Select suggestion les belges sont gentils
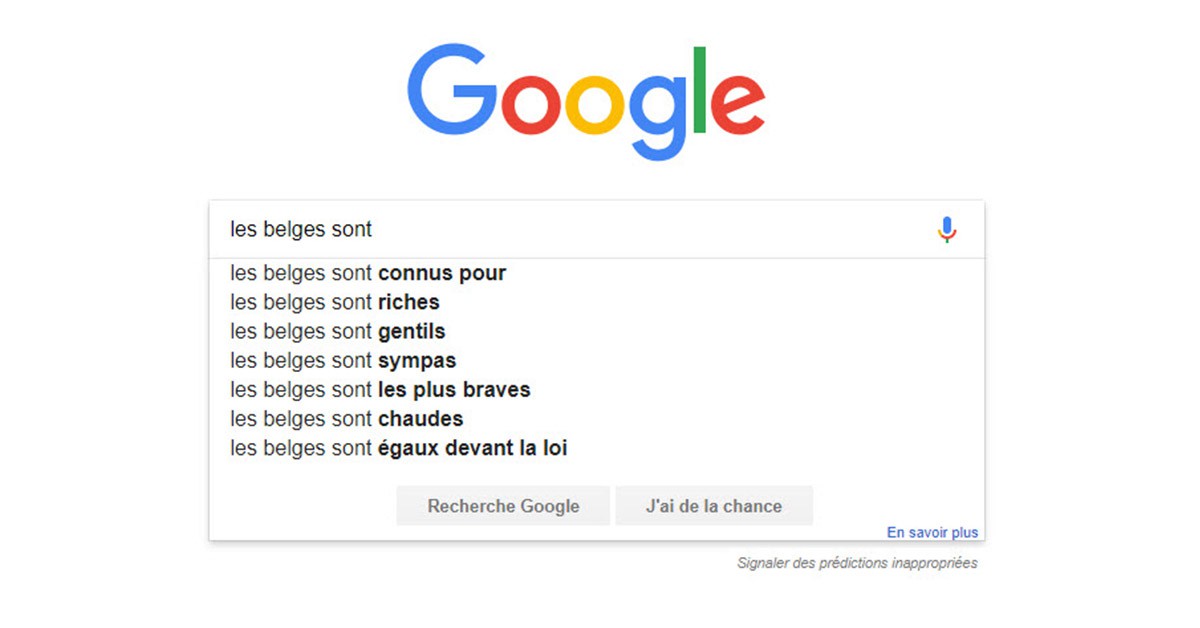This screenshot has height=628, width=1200. click(x=338, y=331)
